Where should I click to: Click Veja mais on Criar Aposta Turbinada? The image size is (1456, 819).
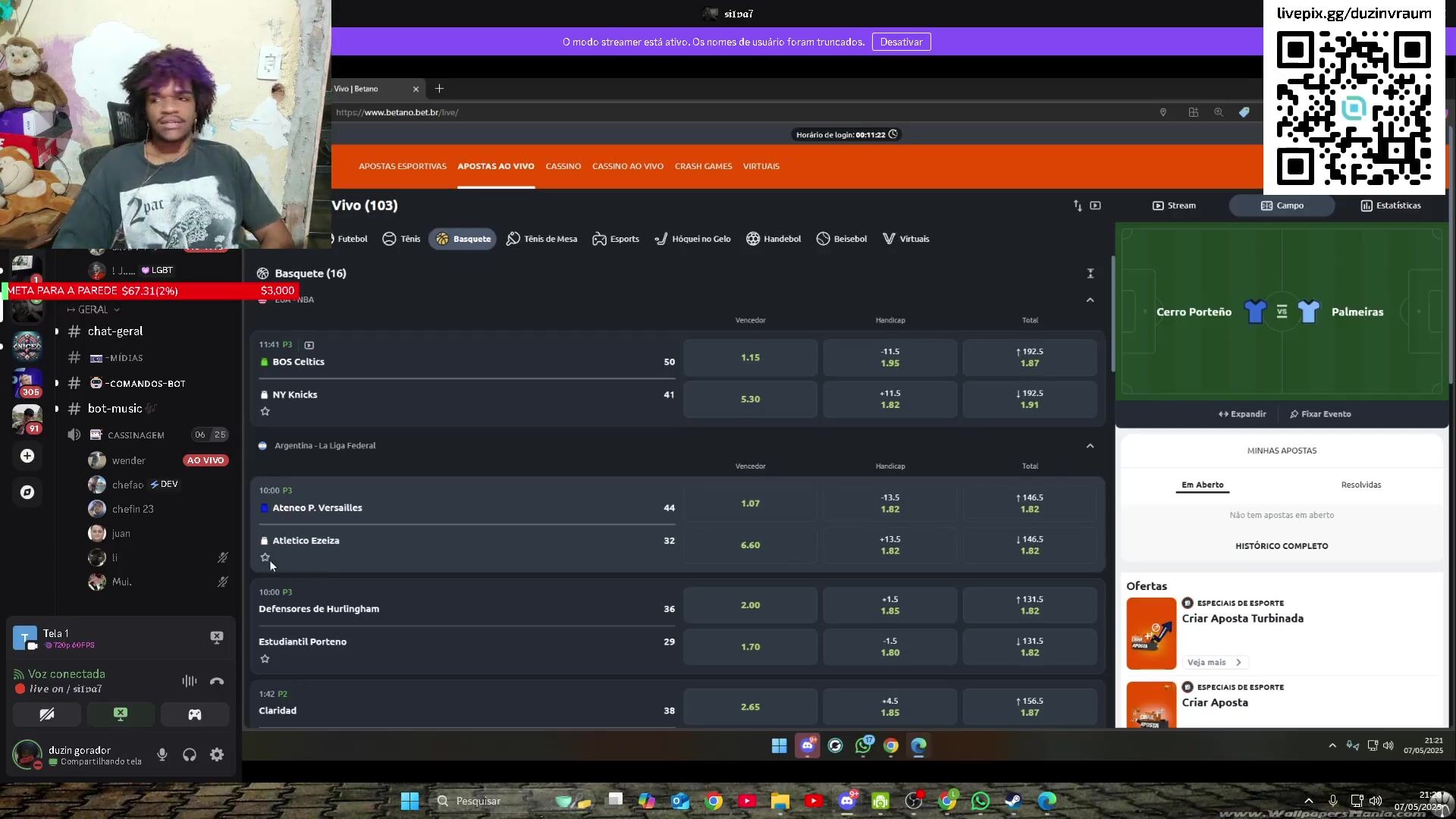click(x=1215, y=663)
